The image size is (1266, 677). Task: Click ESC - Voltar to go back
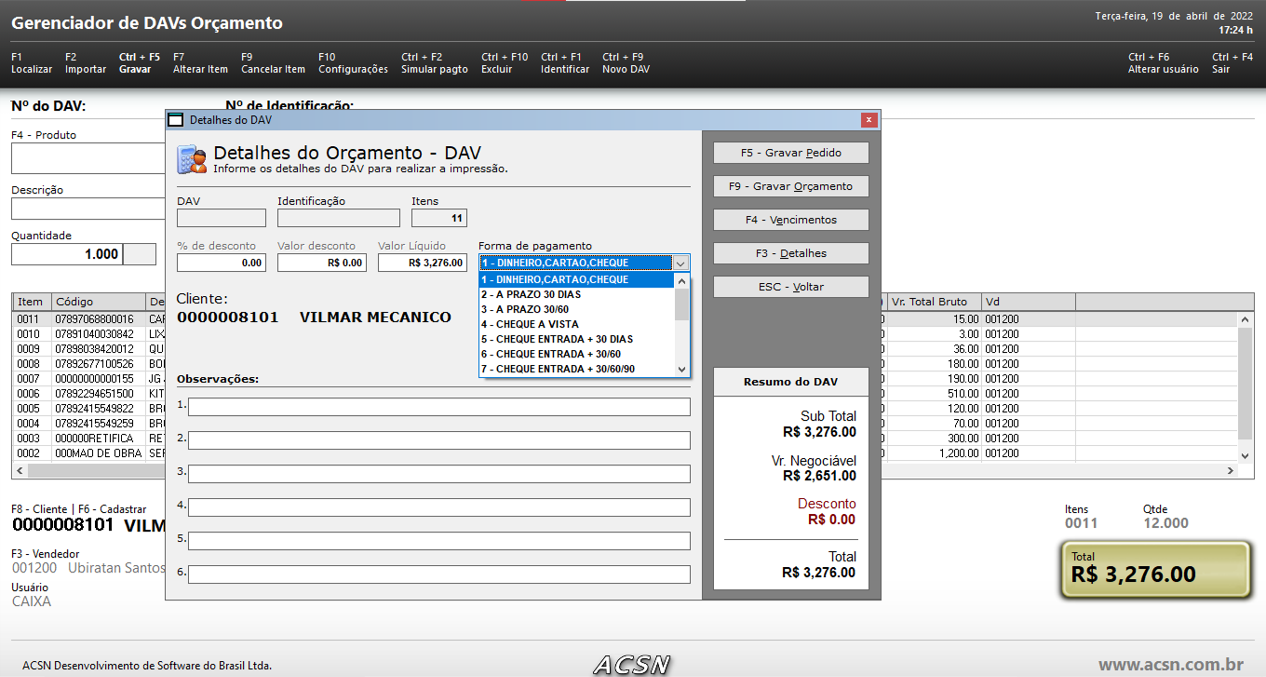point(790,287)
